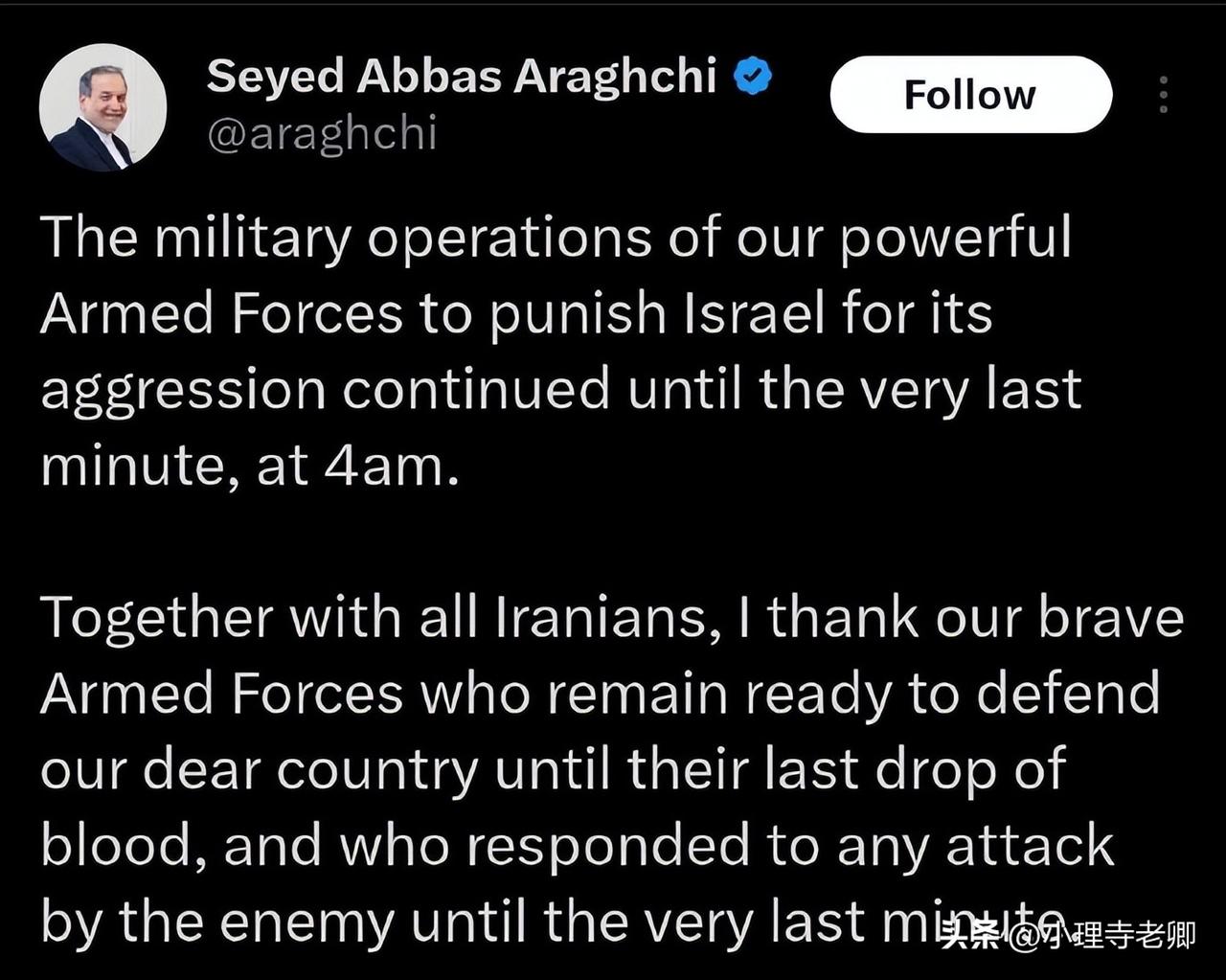This screenshot has height=980, width=1226.
Task: Click the @araghchi handle
Action: coord(322,133)
